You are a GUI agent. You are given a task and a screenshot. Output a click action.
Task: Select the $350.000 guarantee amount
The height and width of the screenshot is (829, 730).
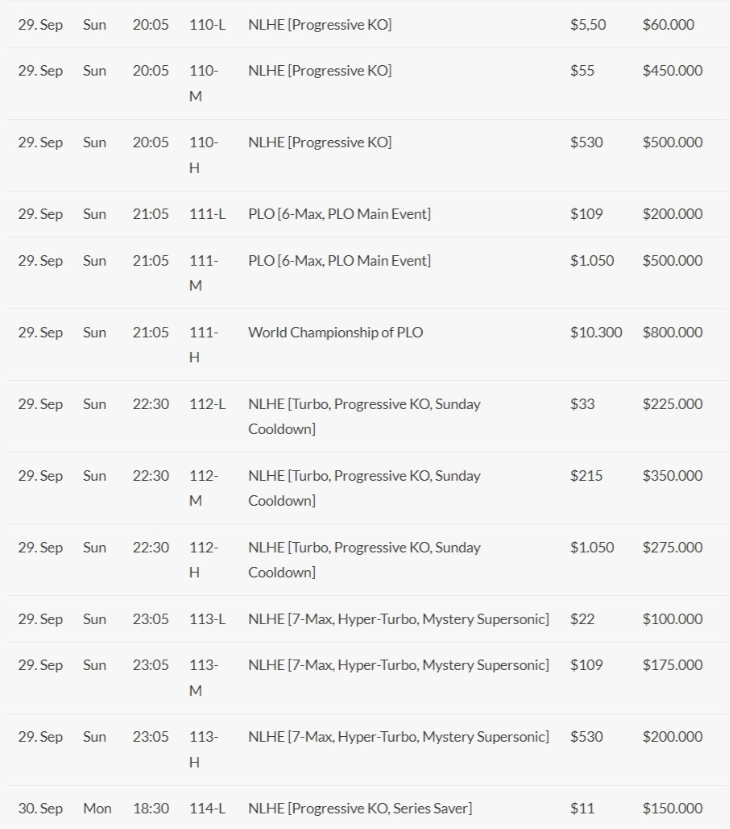coord(672,476)
